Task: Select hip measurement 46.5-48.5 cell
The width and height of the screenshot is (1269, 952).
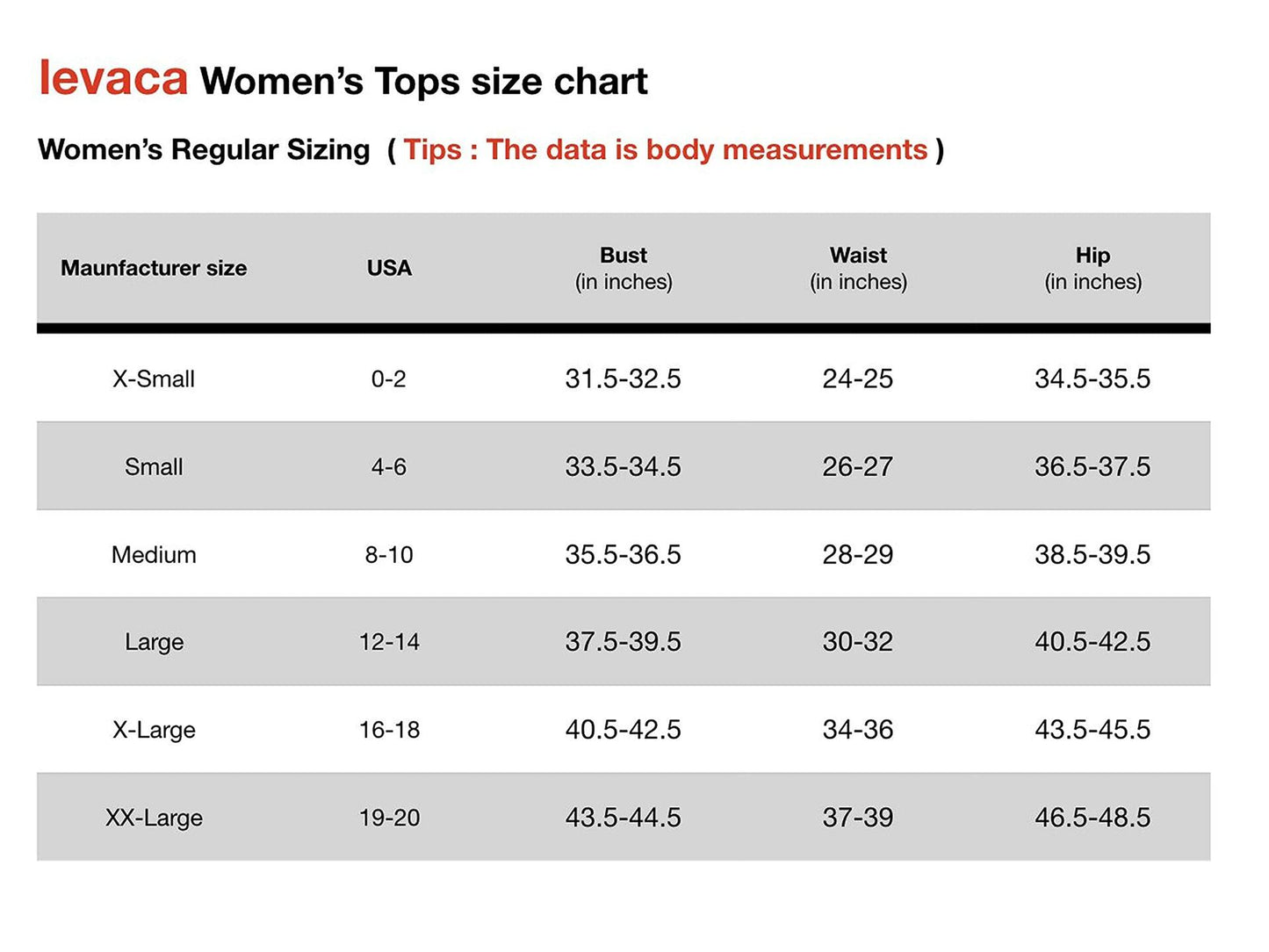Action: click(1092, 818)
